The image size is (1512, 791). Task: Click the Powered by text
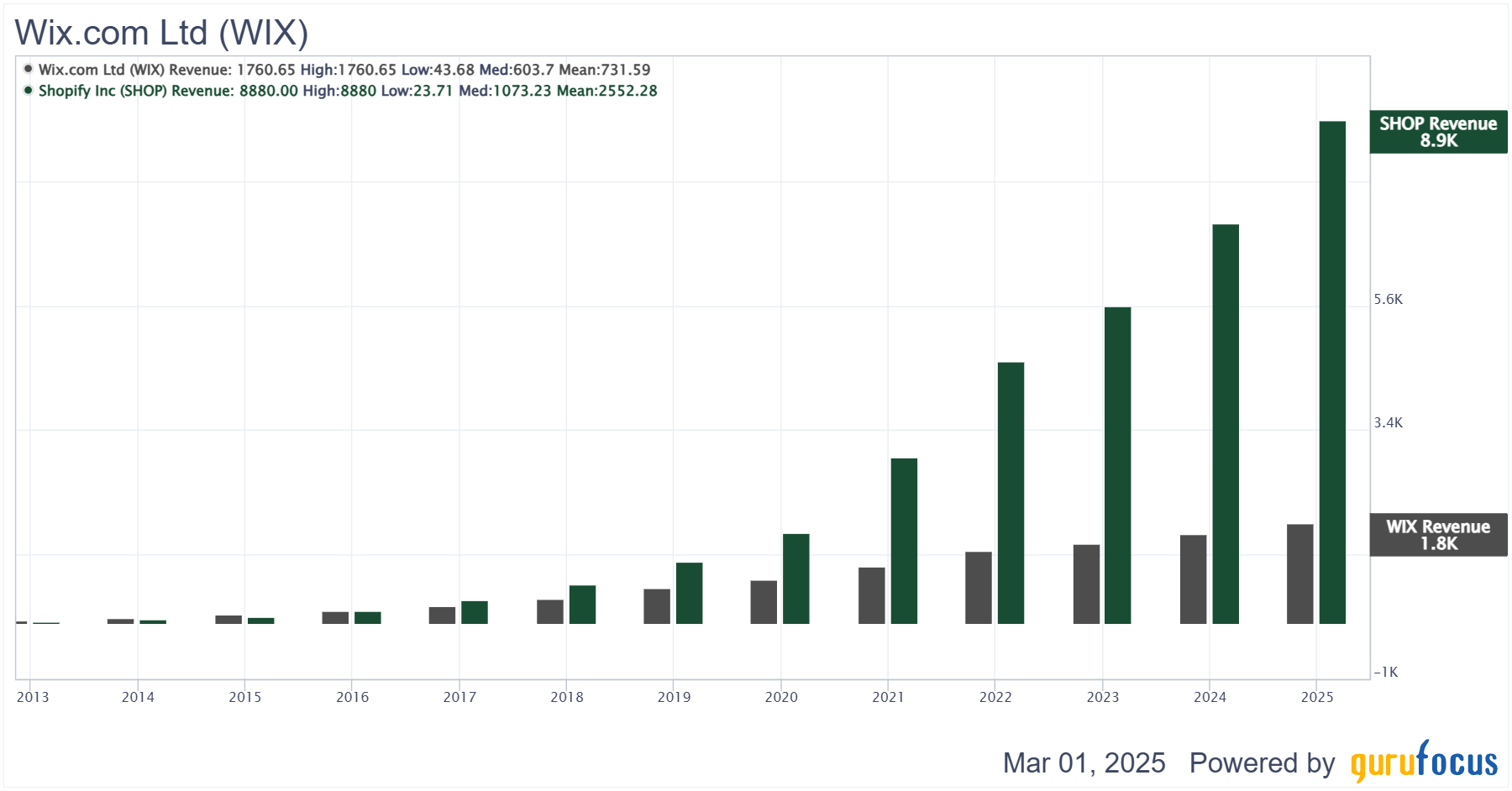click(1262, 763)
